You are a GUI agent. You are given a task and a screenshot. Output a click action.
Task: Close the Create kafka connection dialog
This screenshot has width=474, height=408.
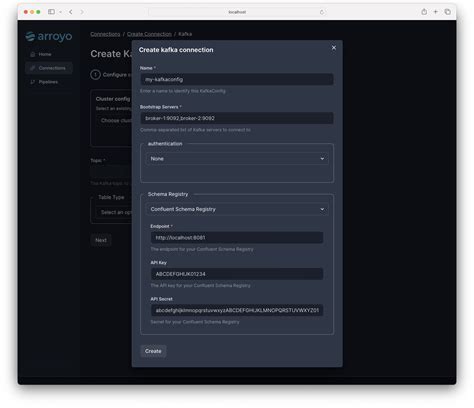pyautogui.click(x=334, y=48)
